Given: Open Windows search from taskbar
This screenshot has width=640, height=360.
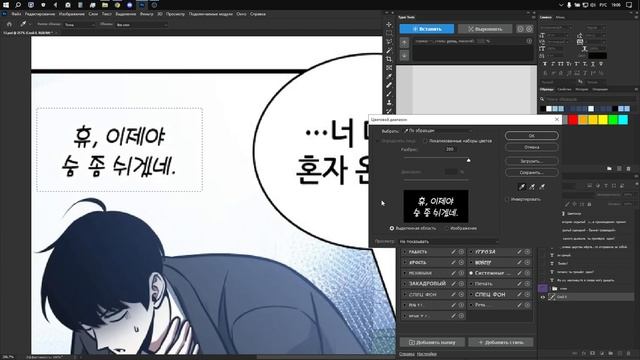Looking at the screenshot, I should [x=18, y=5].
